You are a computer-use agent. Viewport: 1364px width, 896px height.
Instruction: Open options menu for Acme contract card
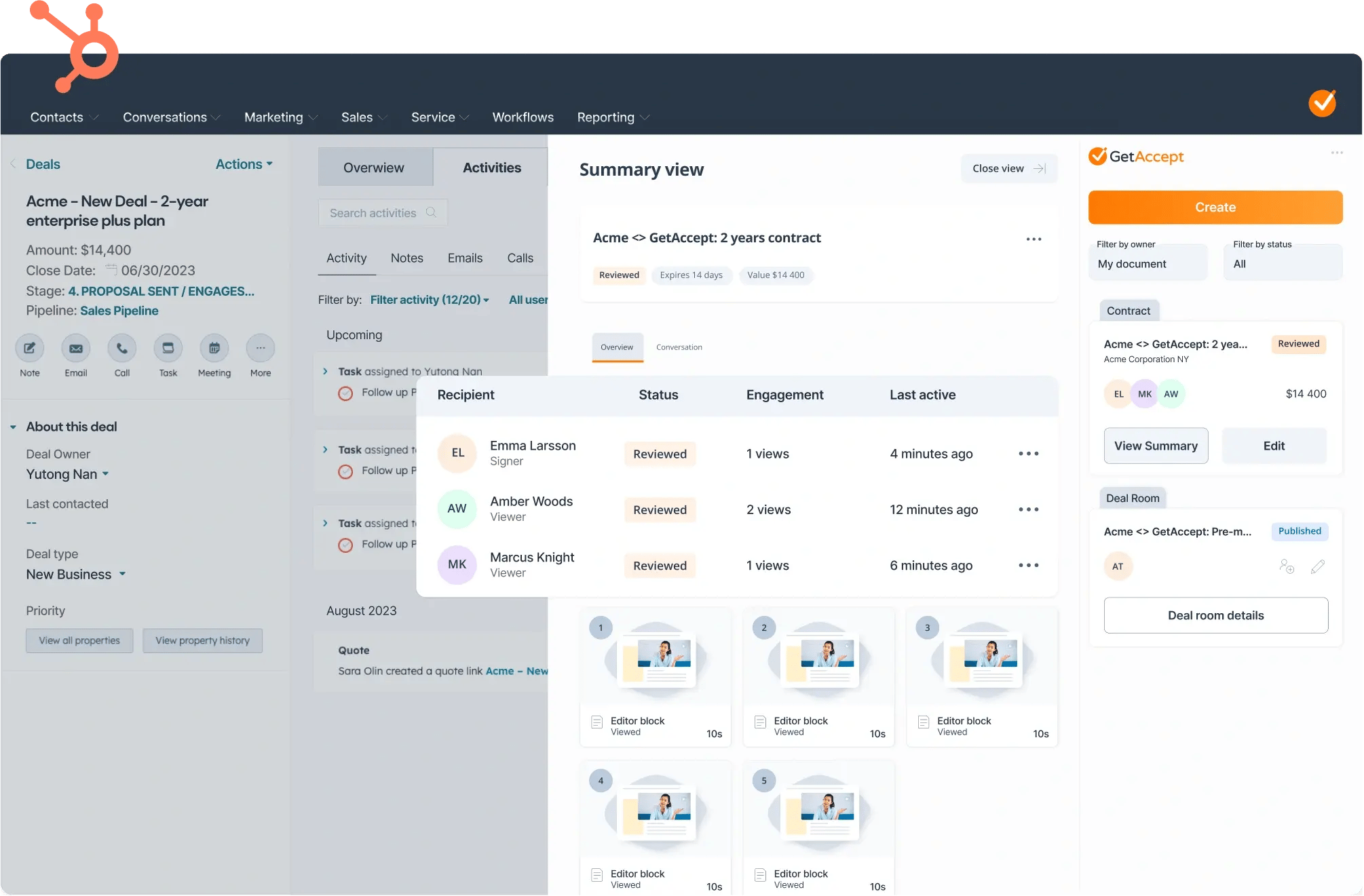coord(1034,239)
